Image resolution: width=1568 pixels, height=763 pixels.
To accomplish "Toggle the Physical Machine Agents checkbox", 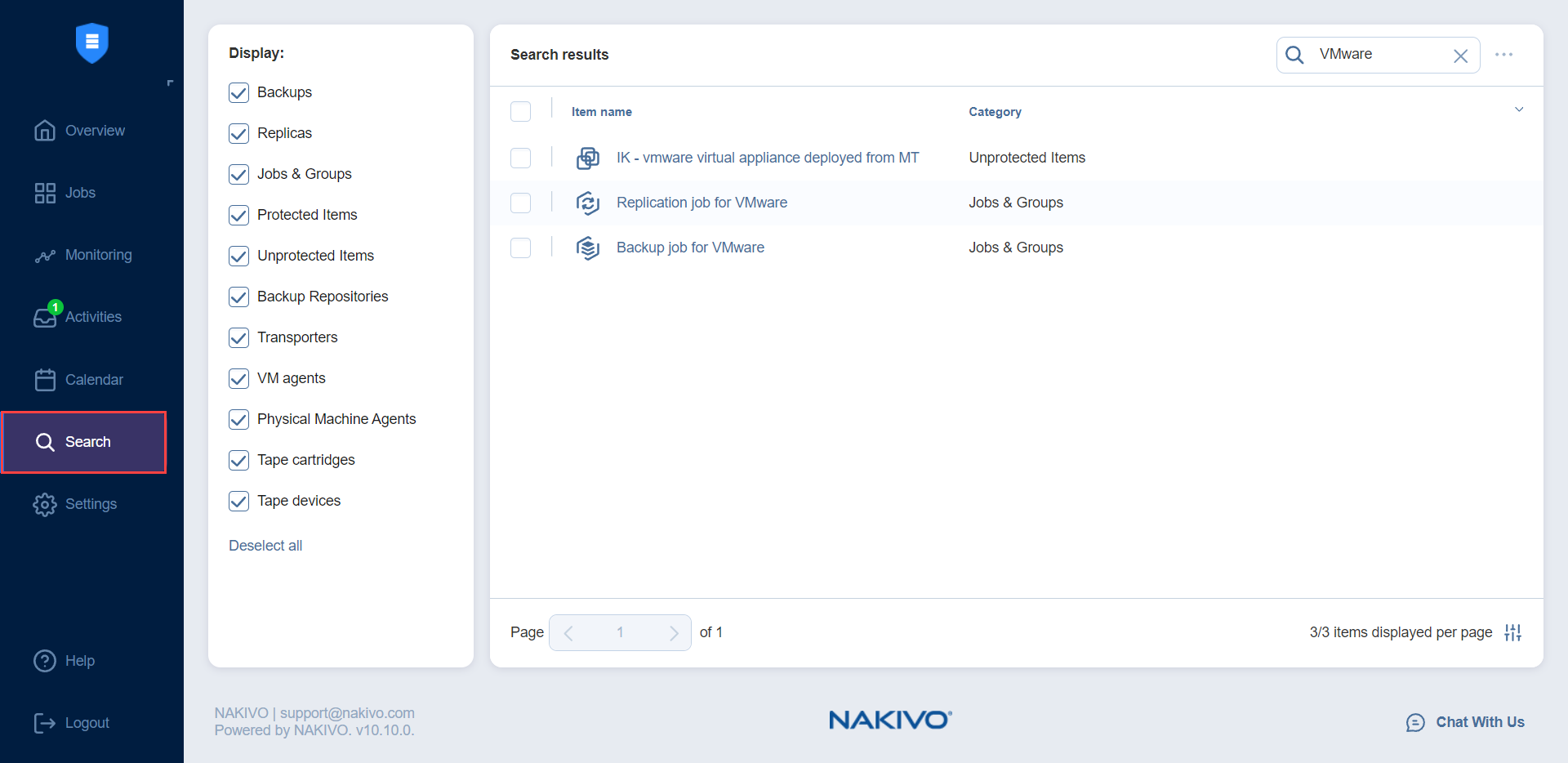I will point(238,419).
